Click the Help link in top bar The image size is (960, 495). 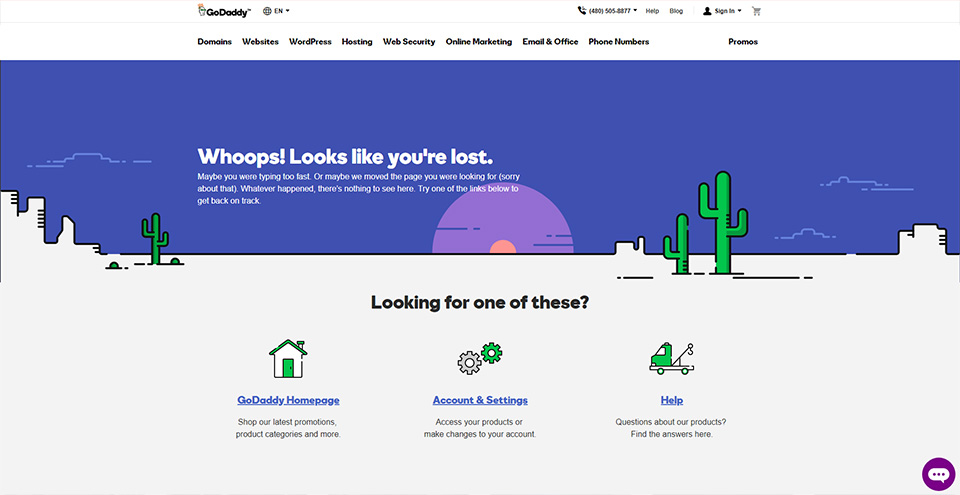652,11
